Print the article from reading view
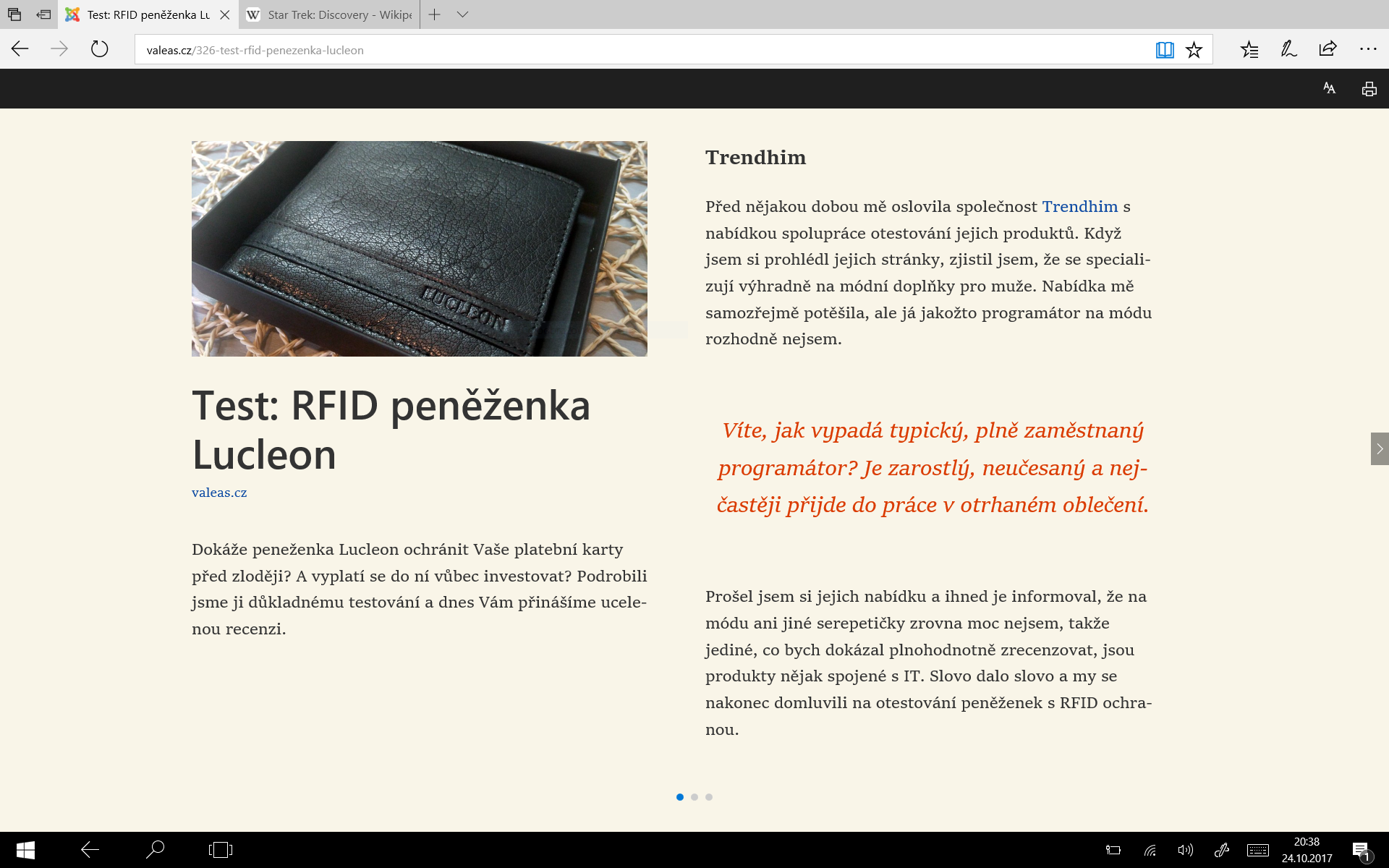Viewport: 1389px width, 868px height. (1369, 89)
